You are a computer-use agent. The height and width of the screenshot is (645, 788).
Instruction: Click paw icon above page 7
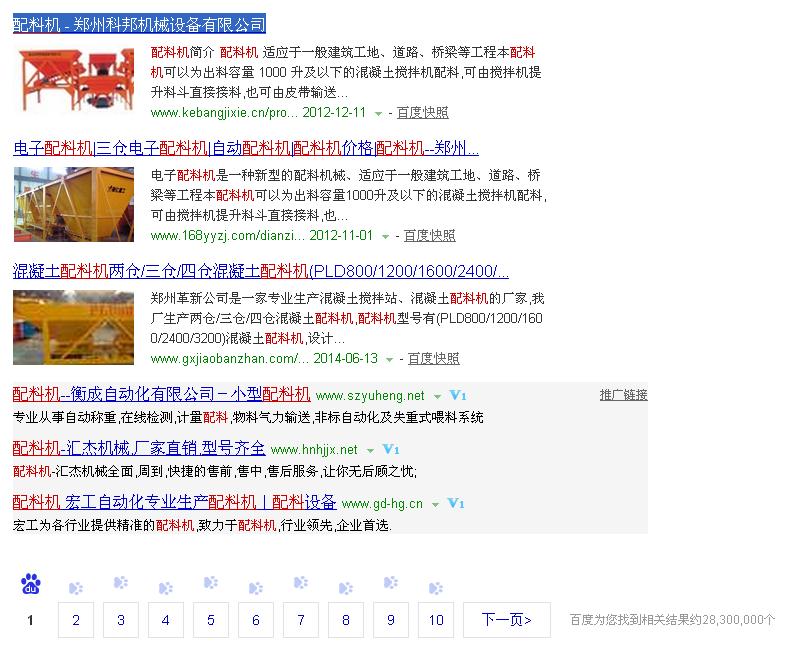pyautogui.click(x=301, y=582)
